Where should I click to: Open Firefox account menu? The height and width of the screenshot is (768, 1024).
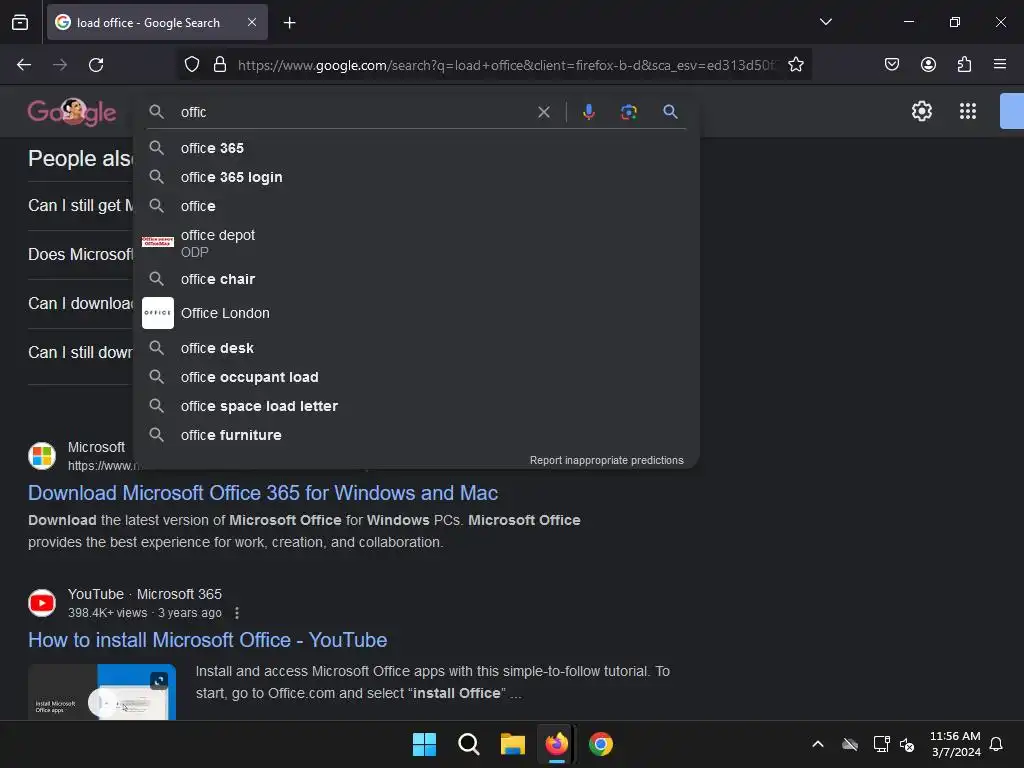pyautogui.click(x=928, y=65)
